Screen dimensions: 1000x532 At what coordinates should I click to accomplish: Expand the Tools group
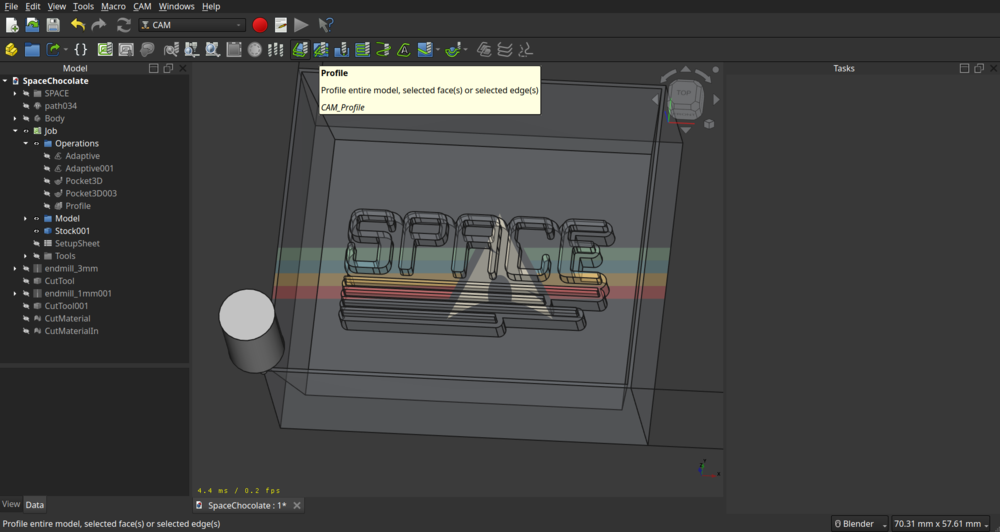point(26,256)
